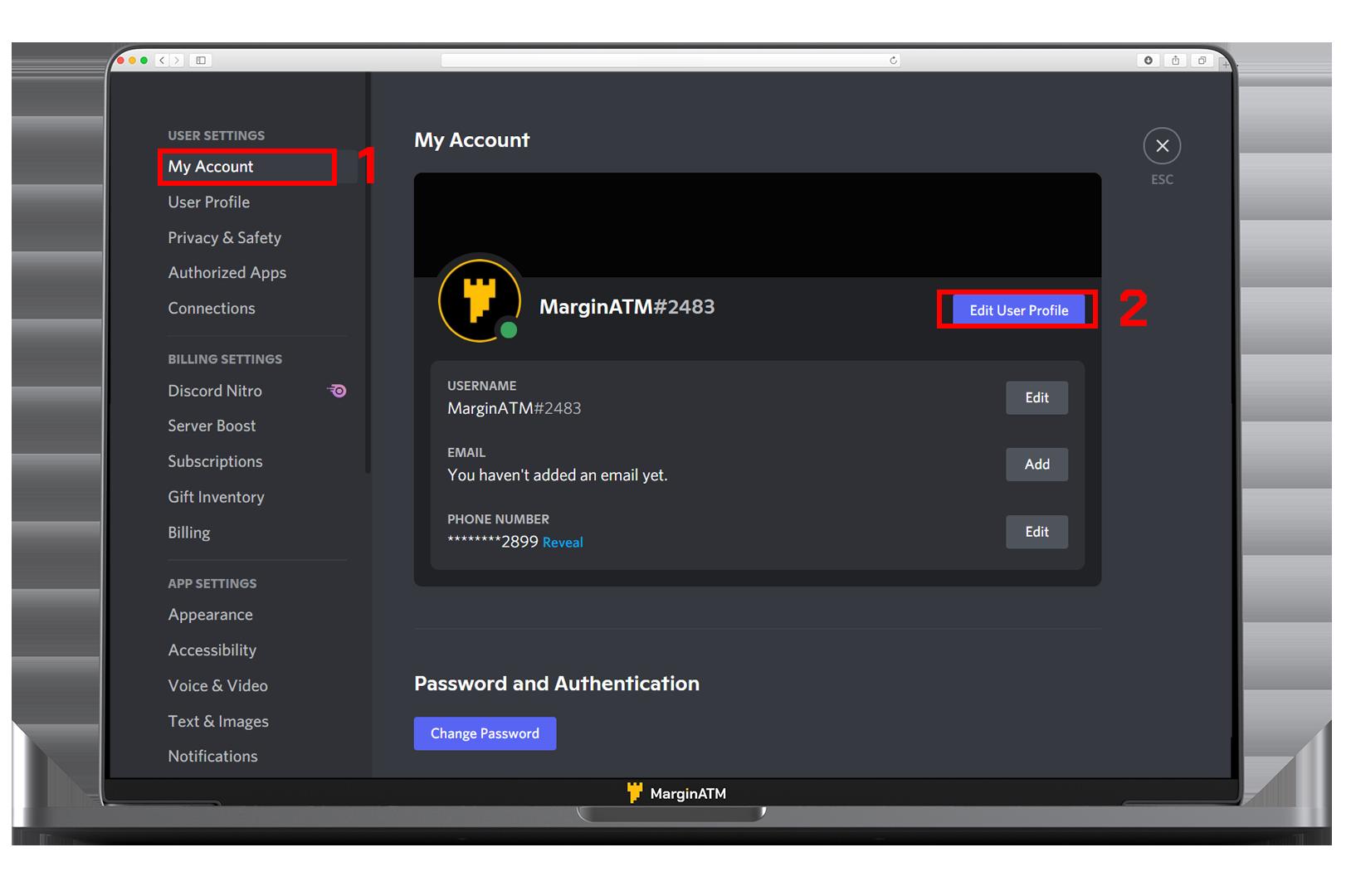Screen dimensions: 1351x896
Task: Click the browser back arrow
Action: [162, 61]
